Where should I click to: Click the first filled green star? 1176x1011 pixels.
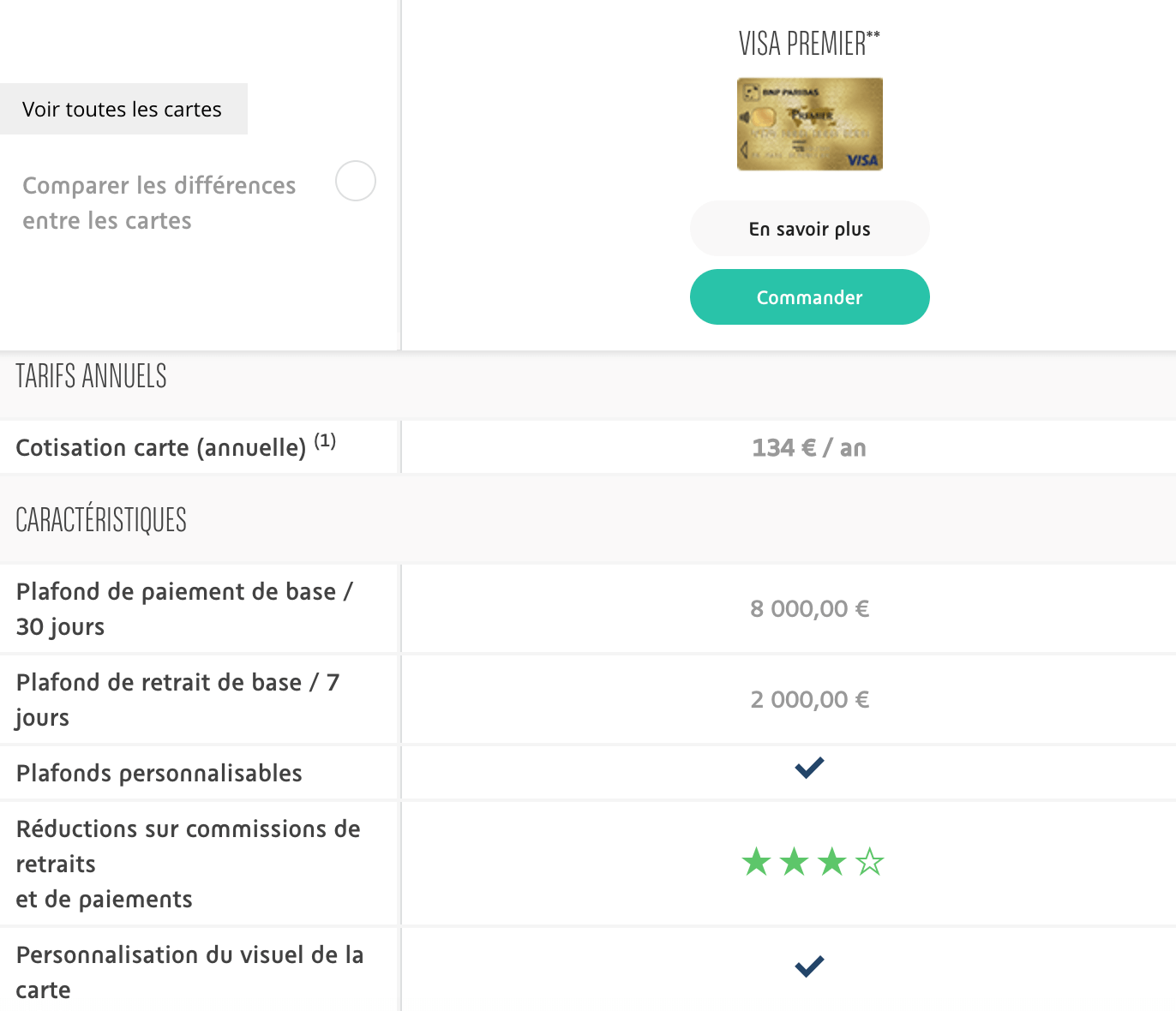(x=756, y=862)
